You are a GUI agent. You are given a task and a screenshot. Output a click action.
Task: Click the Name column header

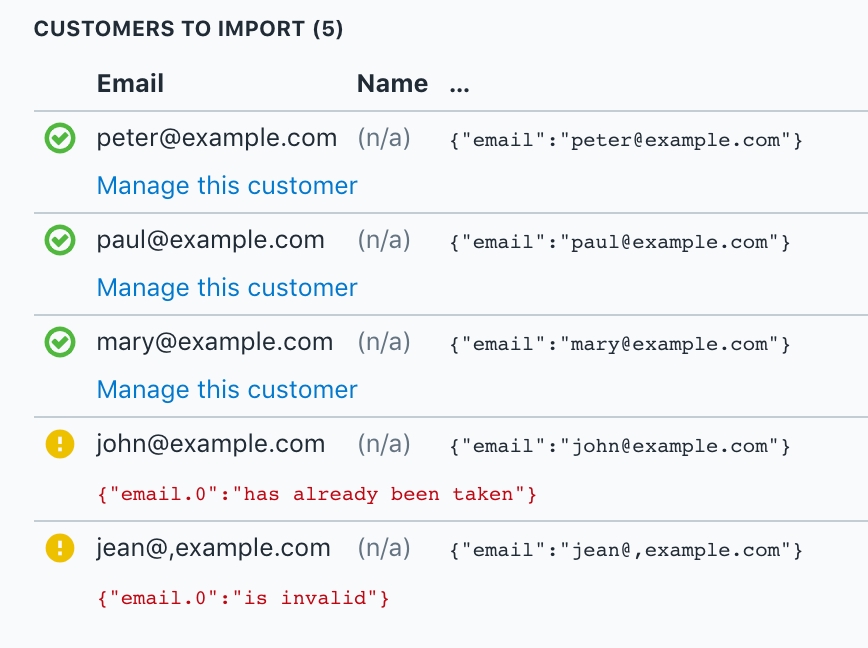pyautogui.click(x=392, y=84)
